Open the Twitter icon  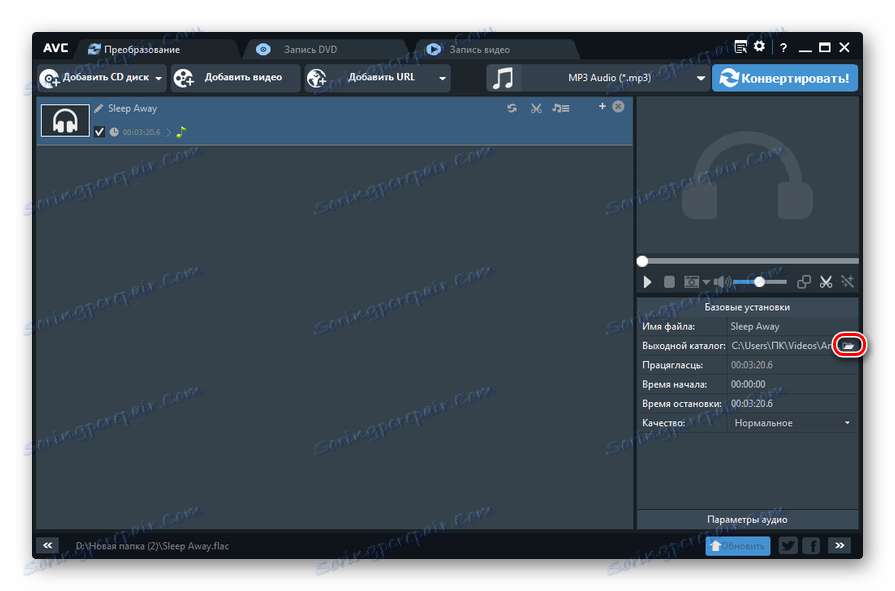pos(788,546)
